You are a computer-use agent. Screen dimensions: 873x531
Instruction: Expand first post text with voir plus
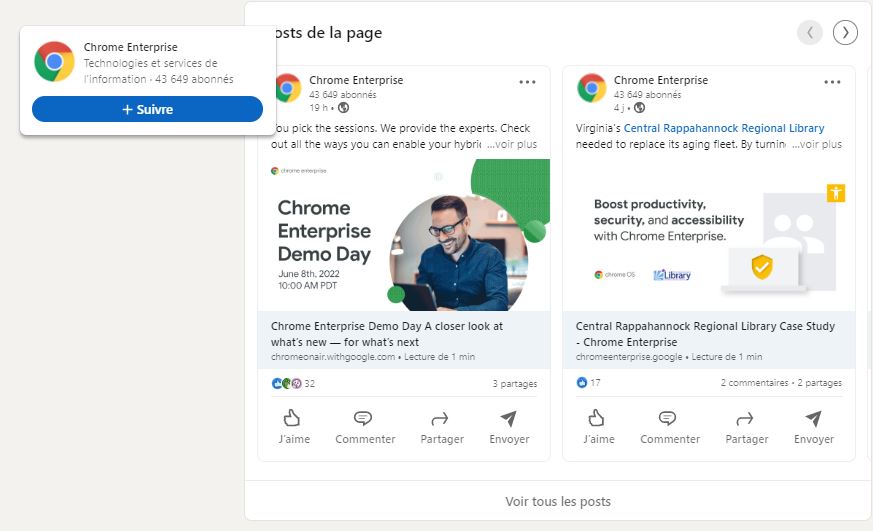(512, 144)
